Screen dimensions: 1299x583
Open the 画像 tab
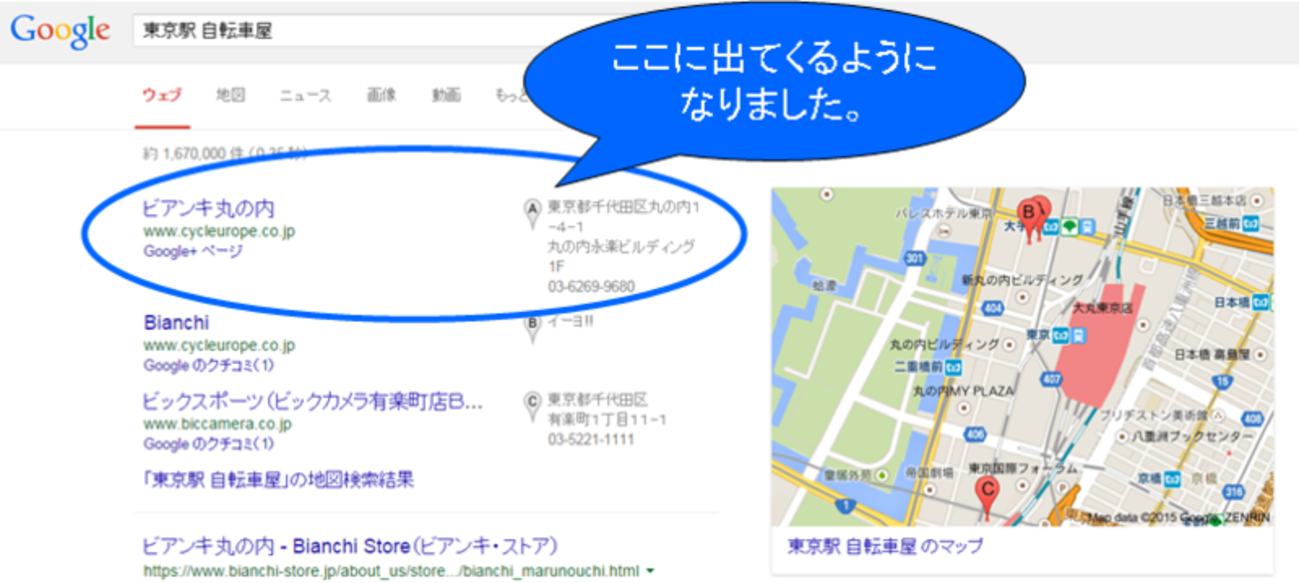tap(381, 96)
